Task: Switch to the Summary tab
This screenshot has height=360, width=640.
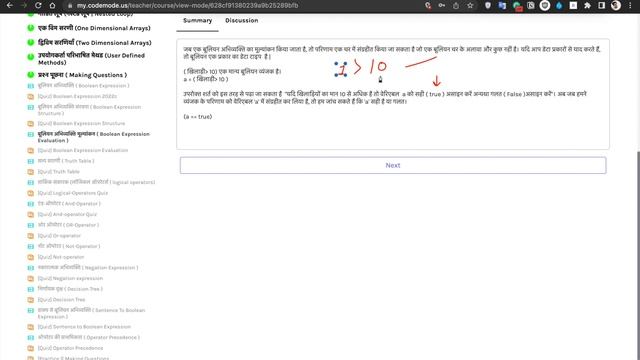Action: pyautogui.click(x=198, y=20)
